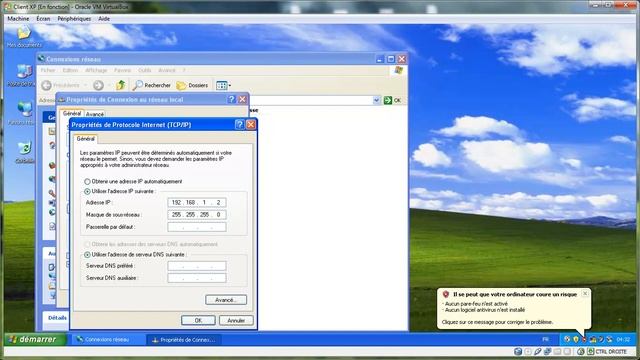Click the Rechercher magnifier toolbar button
Viewport: 640px width, 360px height.
(x=151, y=85)
